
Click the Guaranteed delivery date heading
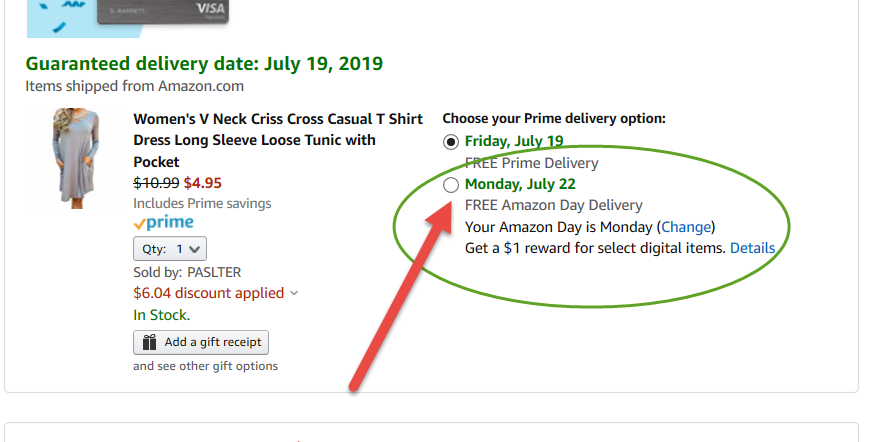pos(204,64)
